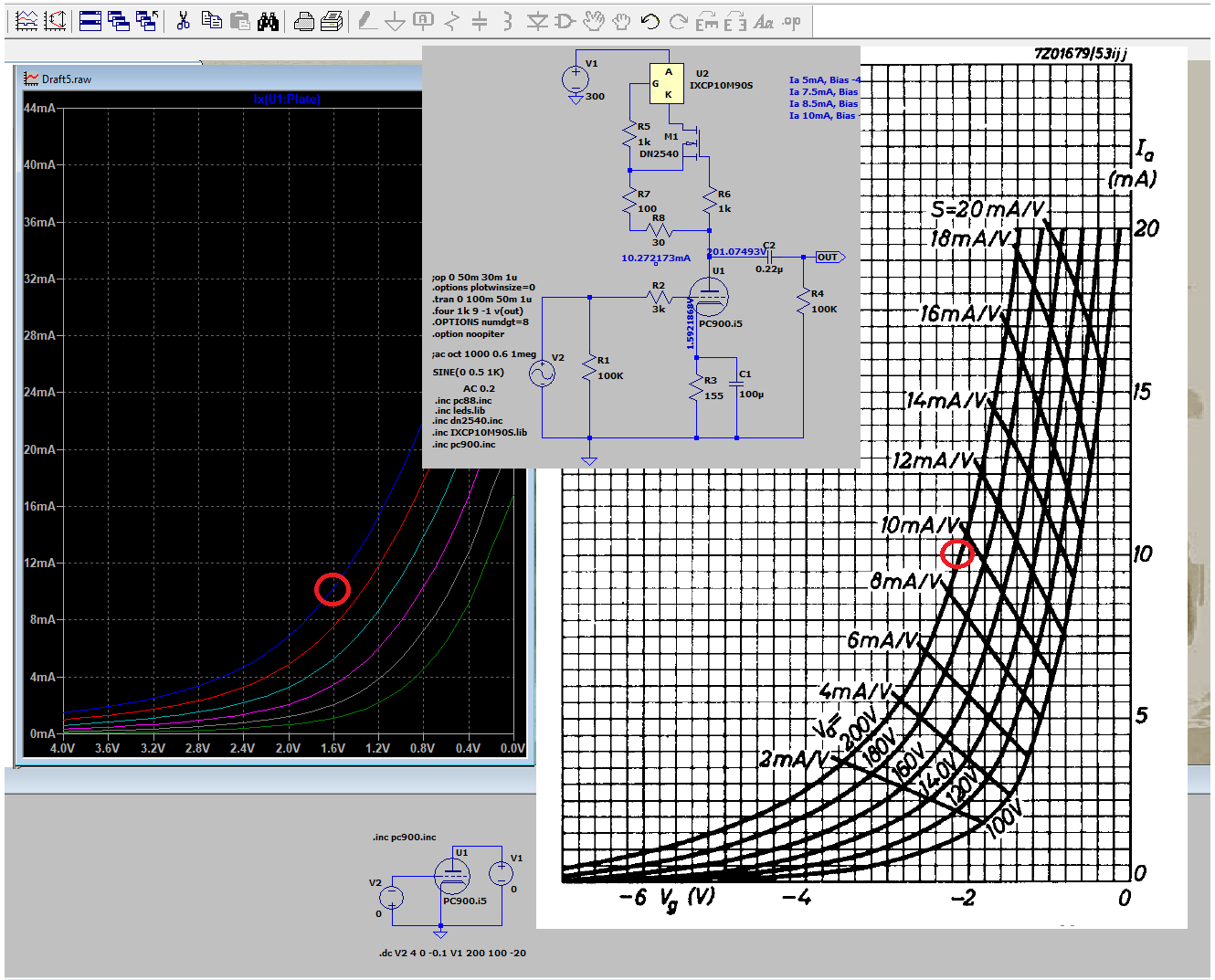The image size is (1215, 980).
Task: Click the SINE(0 0.5 1K) text
Action: (x=468, y=373)
